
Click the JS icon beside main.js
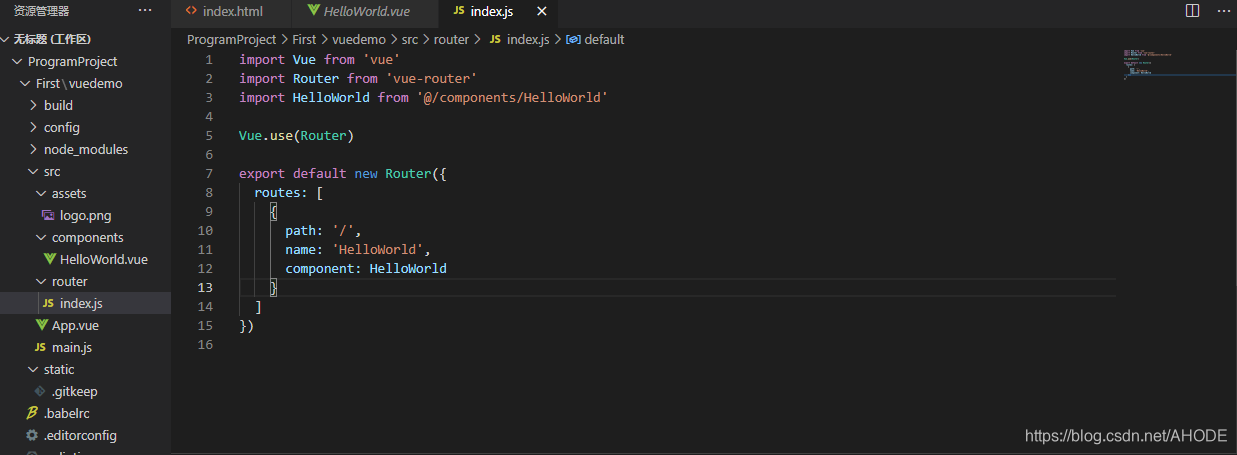point(40,347)
